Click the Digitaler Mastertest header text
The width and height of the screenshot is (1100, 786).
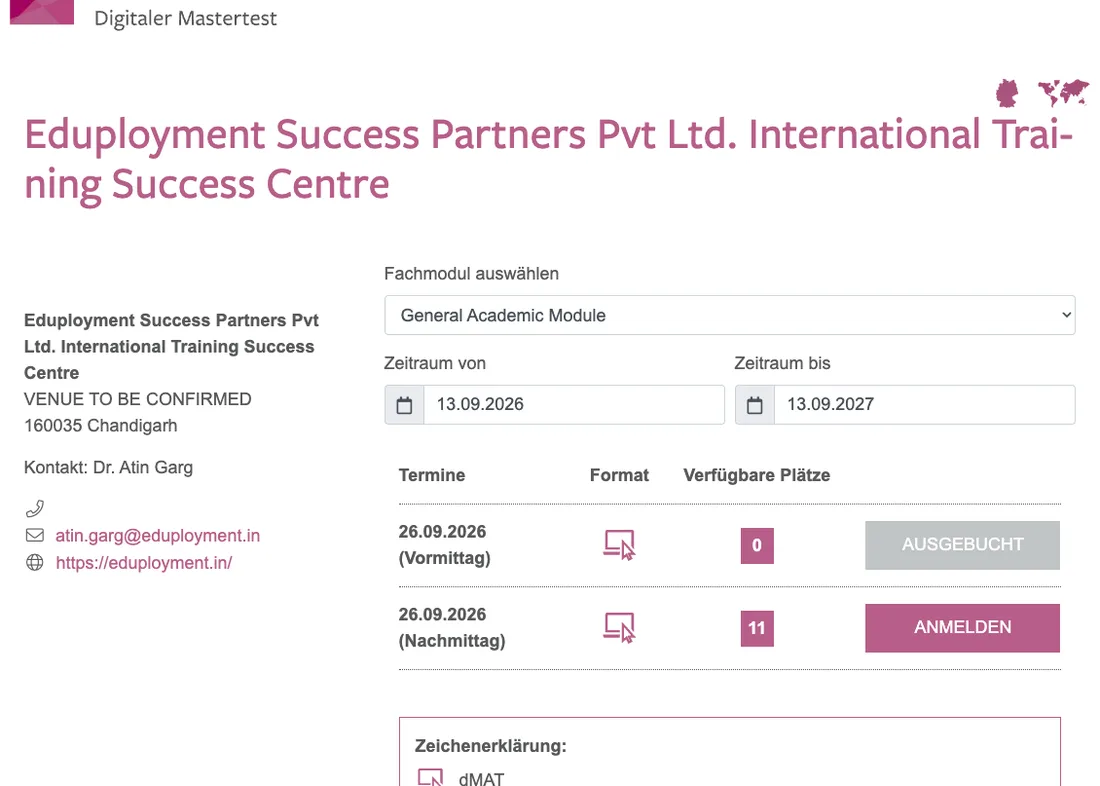186,18
